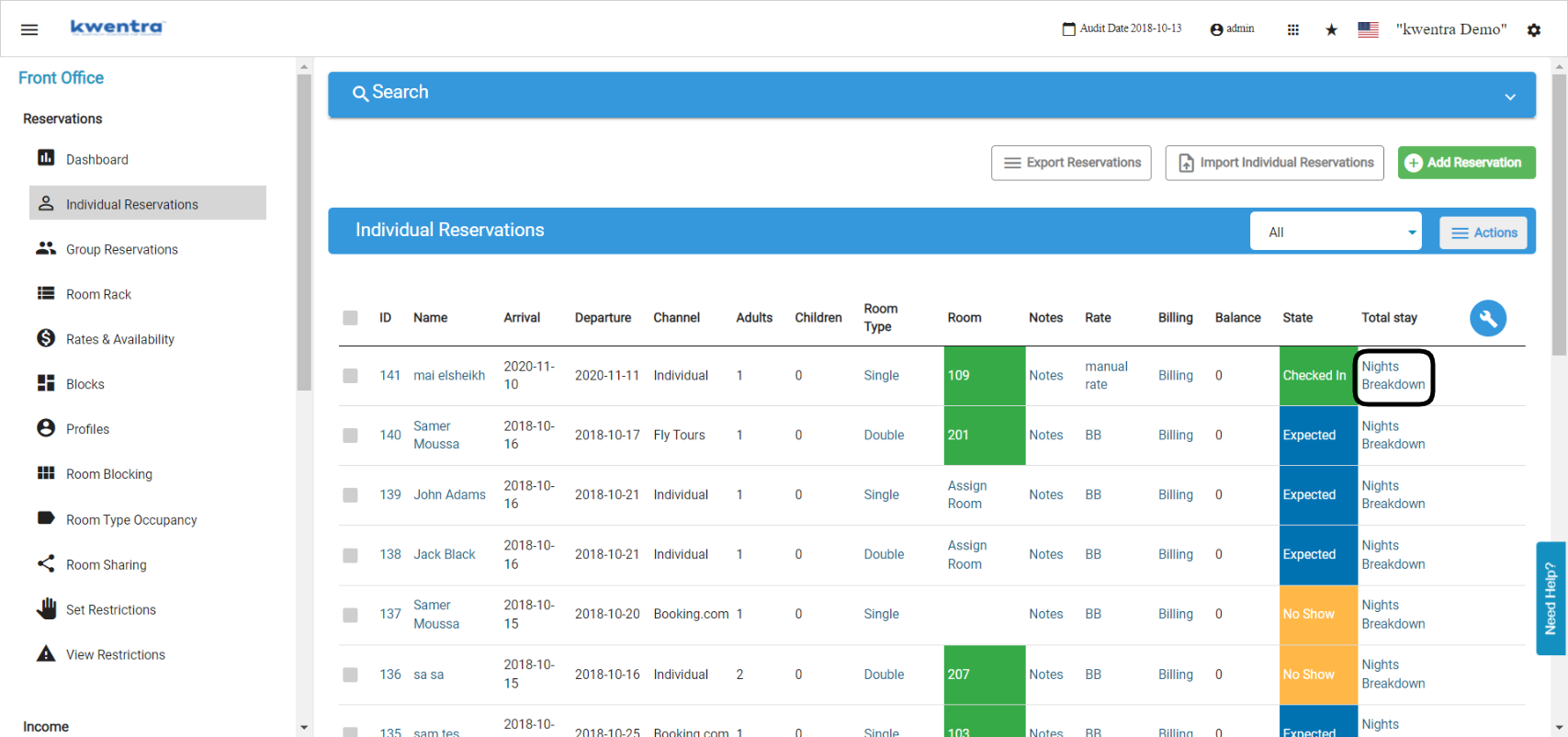
Task: Click Assign Room for John Adams
Action: [967, 494]
